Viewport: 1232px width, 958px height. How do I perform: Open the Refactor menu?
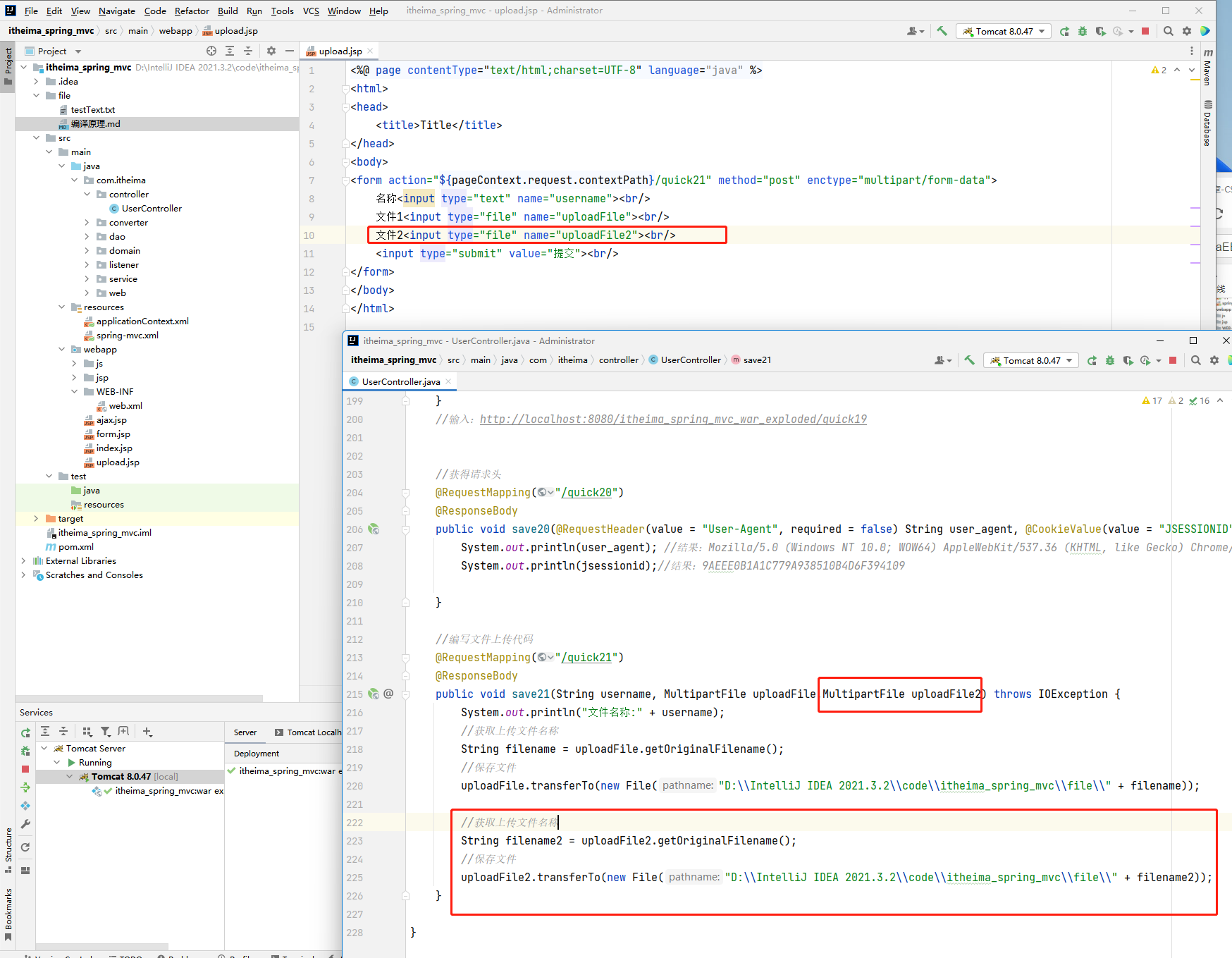click(x=192, y=11)
